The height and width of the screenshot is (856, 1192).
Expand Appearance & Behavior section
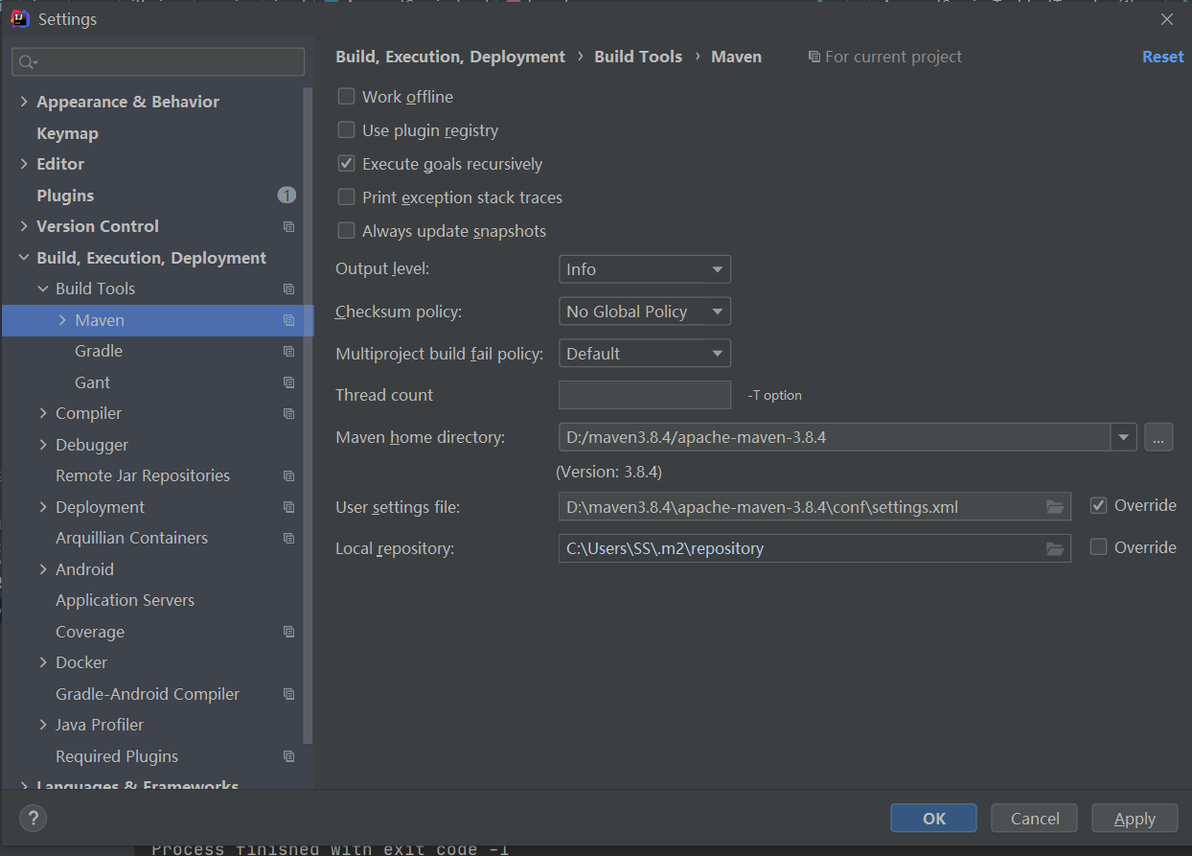coord(24,101)
